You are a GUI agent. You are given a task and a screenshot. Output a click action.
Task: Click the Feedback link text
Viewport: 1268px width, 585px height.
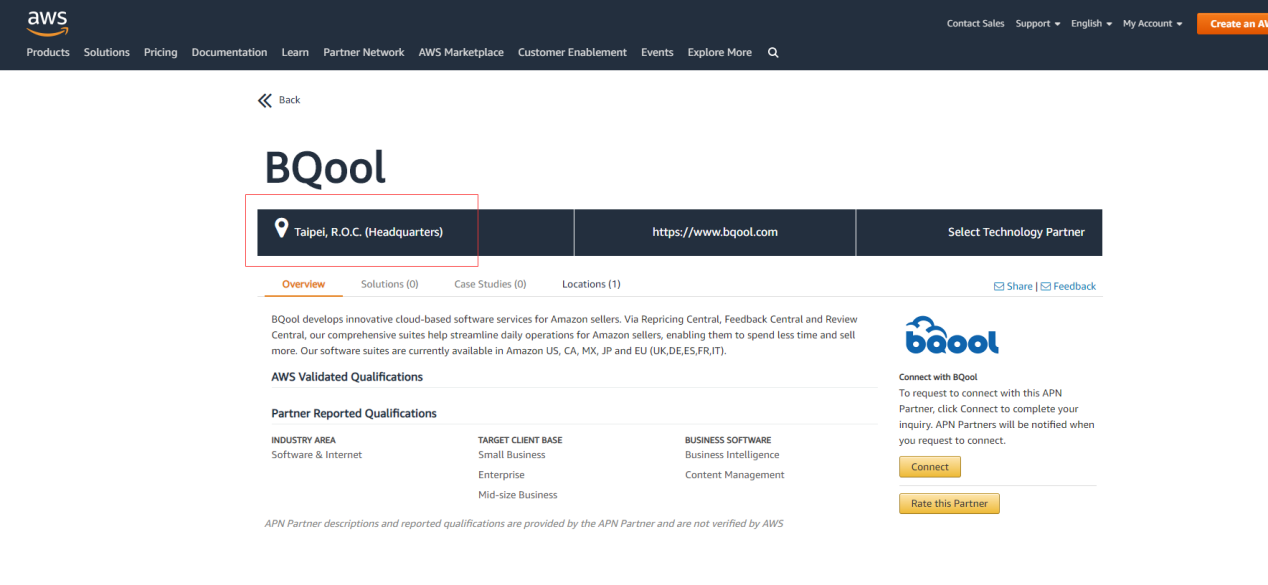click(x=1075, y=286)
